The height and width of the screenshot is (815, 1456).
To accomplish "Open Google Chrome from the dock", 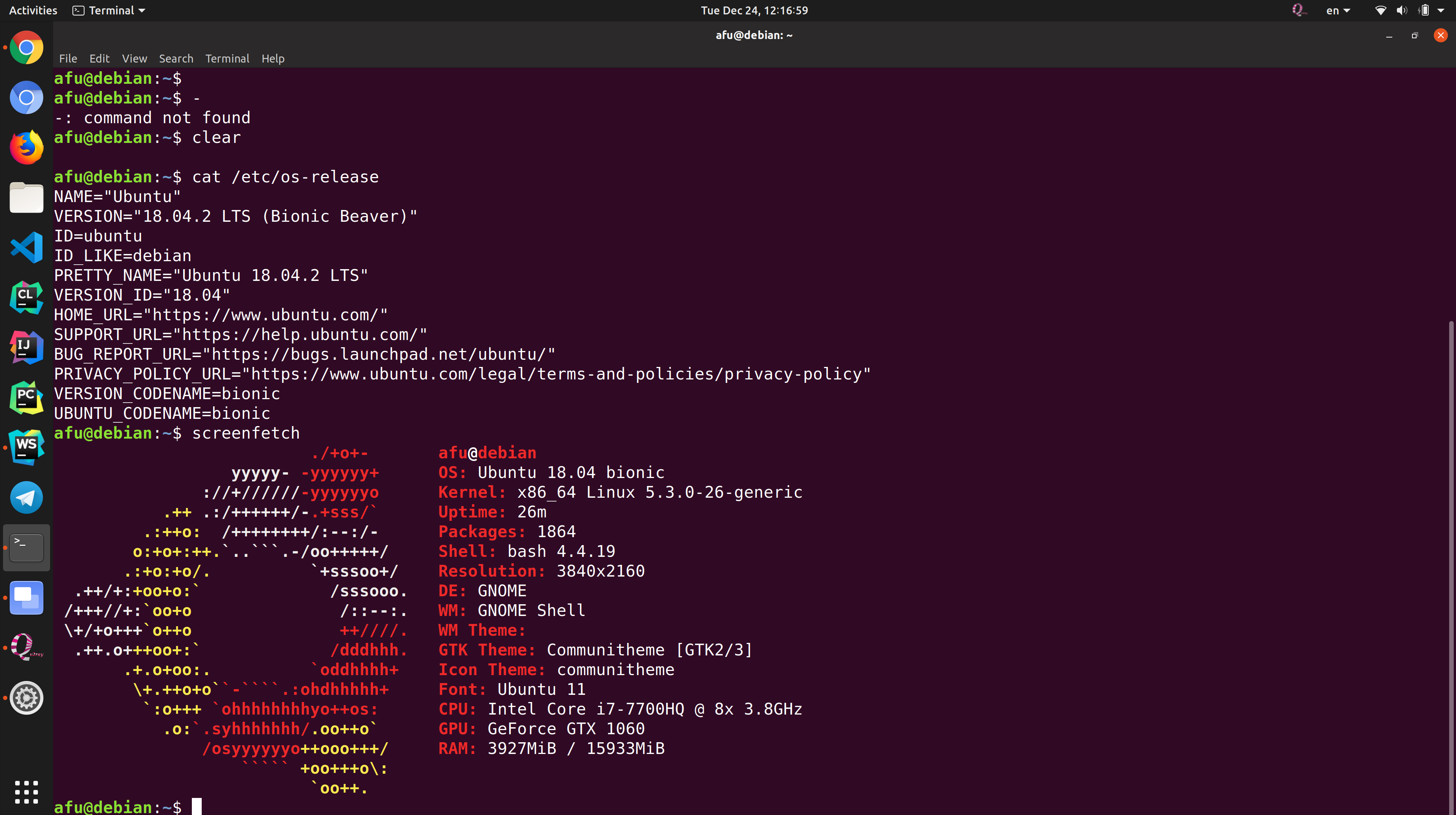I will tap(26, 47).
